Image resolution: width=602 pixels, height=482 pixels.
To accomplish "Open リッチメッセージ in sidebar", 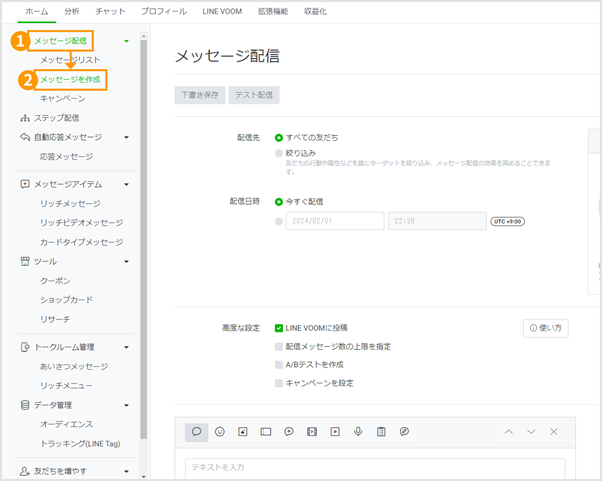I will pos(70,204).
